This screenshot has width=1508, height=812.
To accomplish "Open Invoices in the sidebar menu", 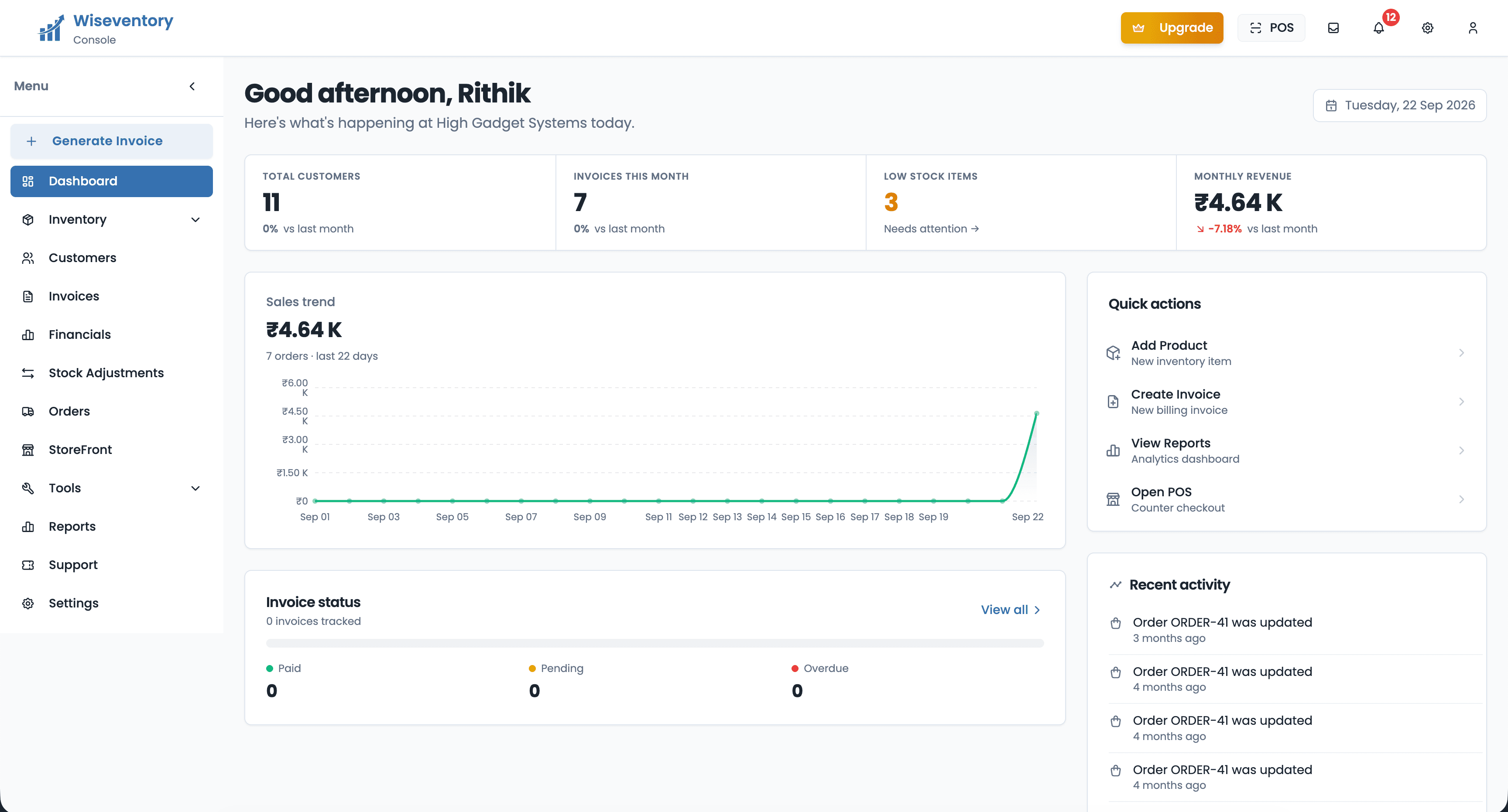I will 111,297.
